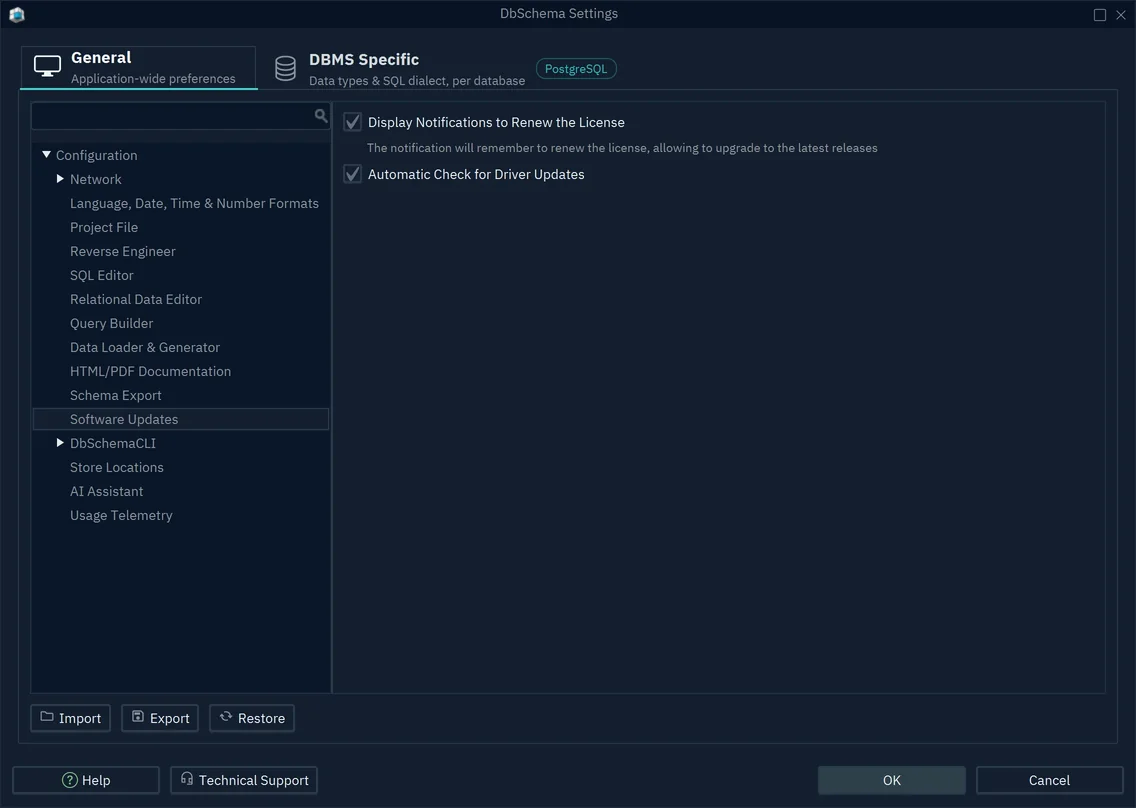Confirm settings with OK
Screen dimensions: 1136x808
(x=892, y=780)
